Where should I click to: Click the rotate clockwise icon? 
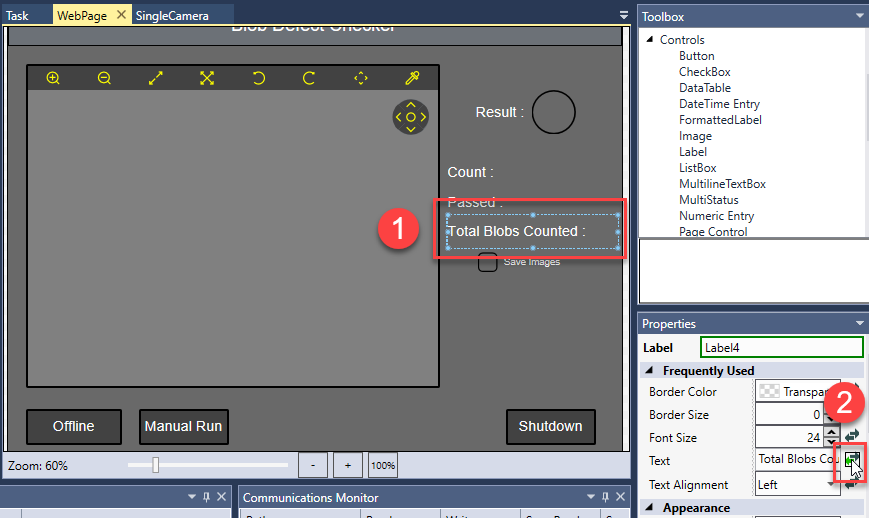(309, 78)
